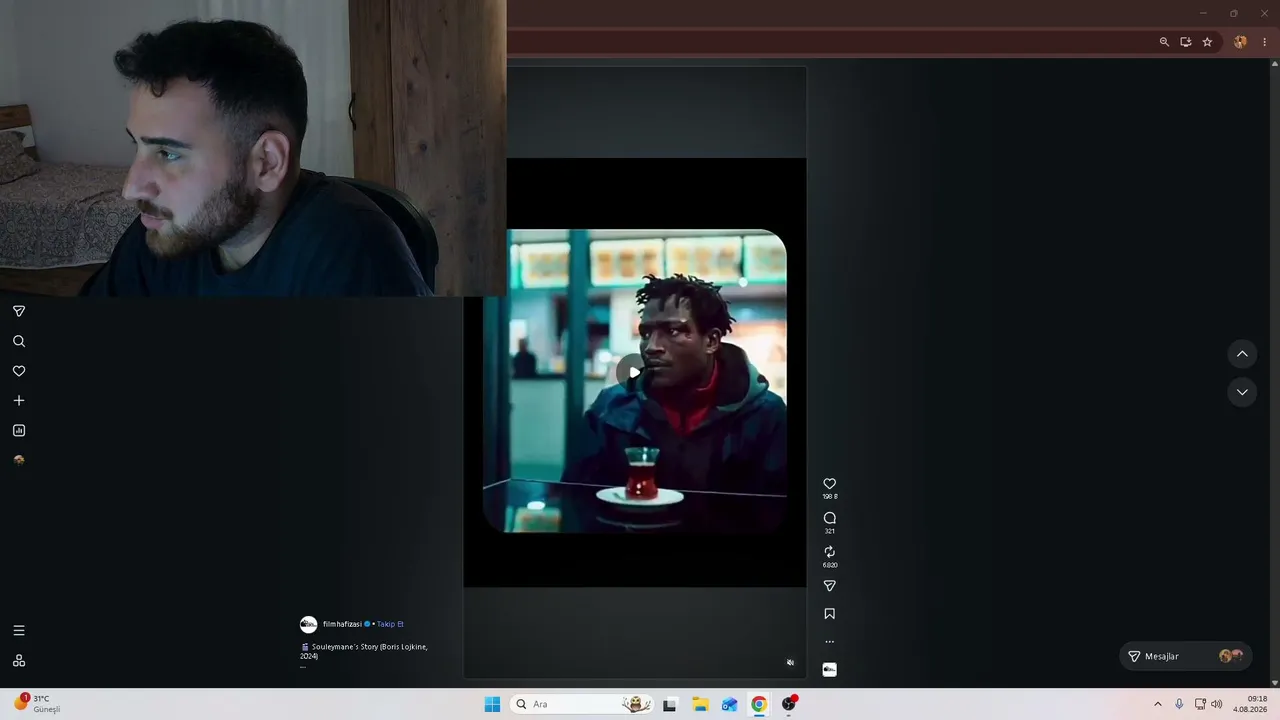Viewport: 1280px width, 720px height.
Task: Open the dashboard chart icon in sidebar
Action: 19,430
